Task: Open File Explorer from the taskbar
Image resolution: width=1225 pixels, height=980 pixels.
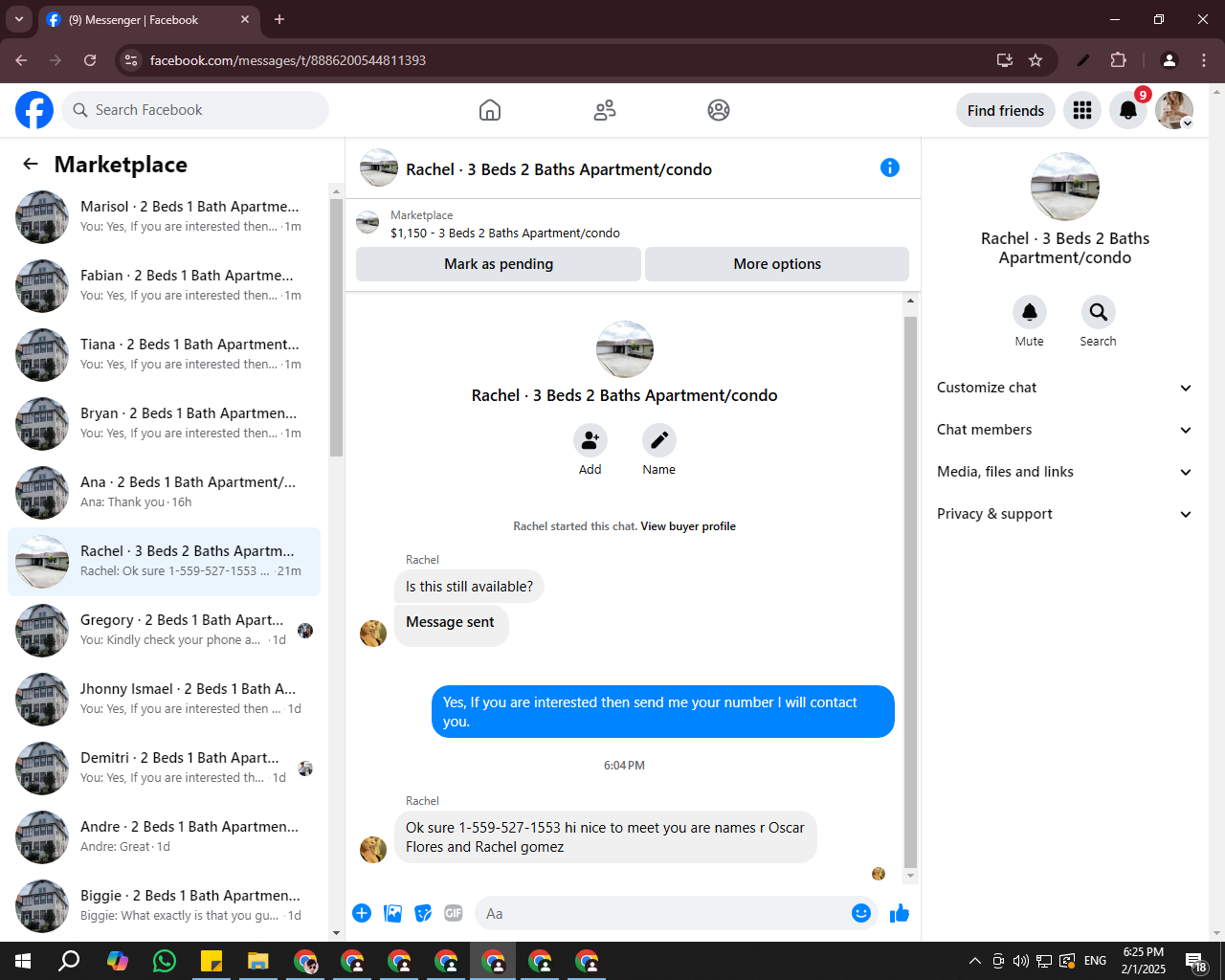Action: [x=258, y=961]
